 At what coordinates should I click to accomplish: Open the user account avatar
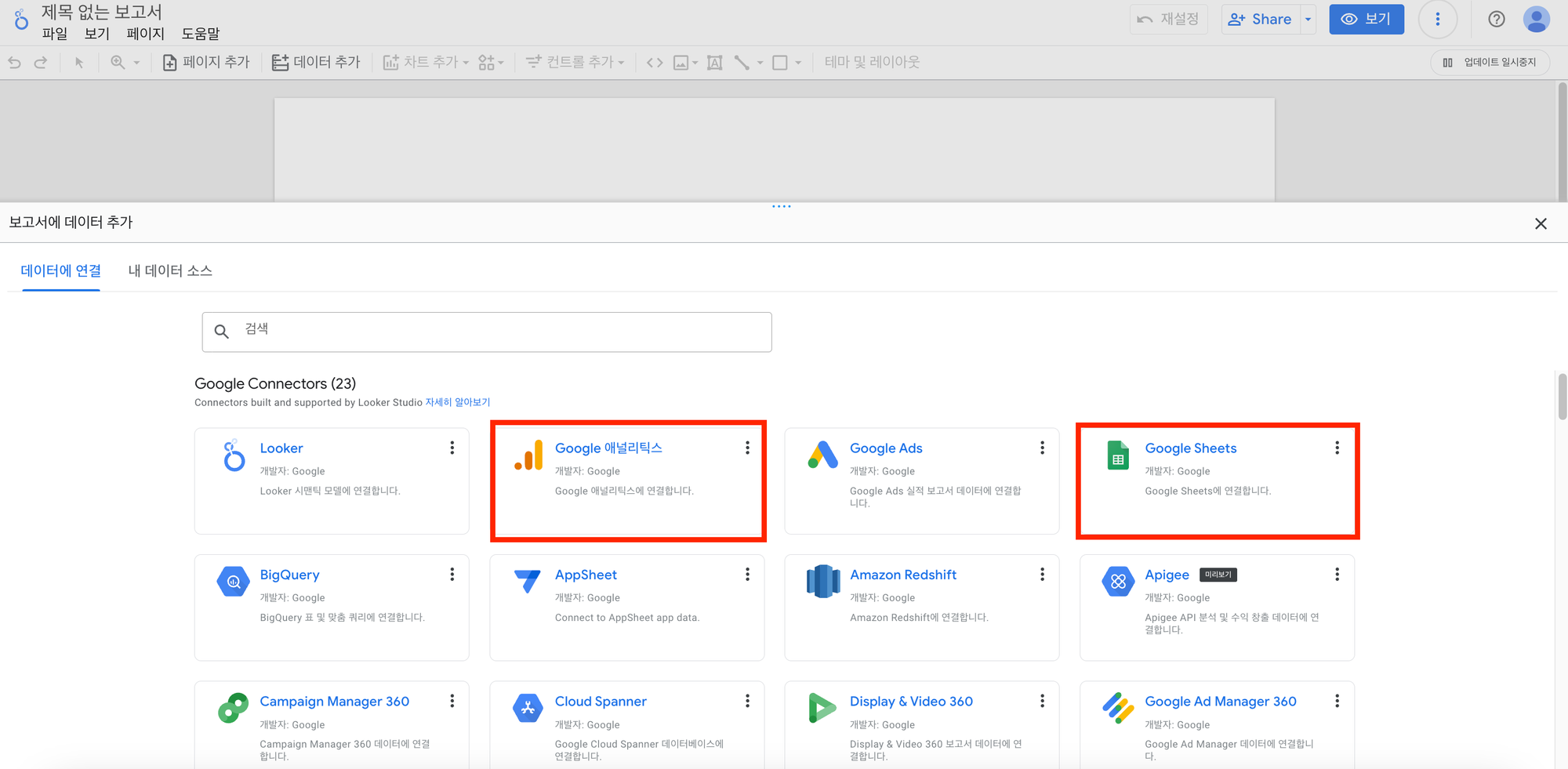(1536, 20)
